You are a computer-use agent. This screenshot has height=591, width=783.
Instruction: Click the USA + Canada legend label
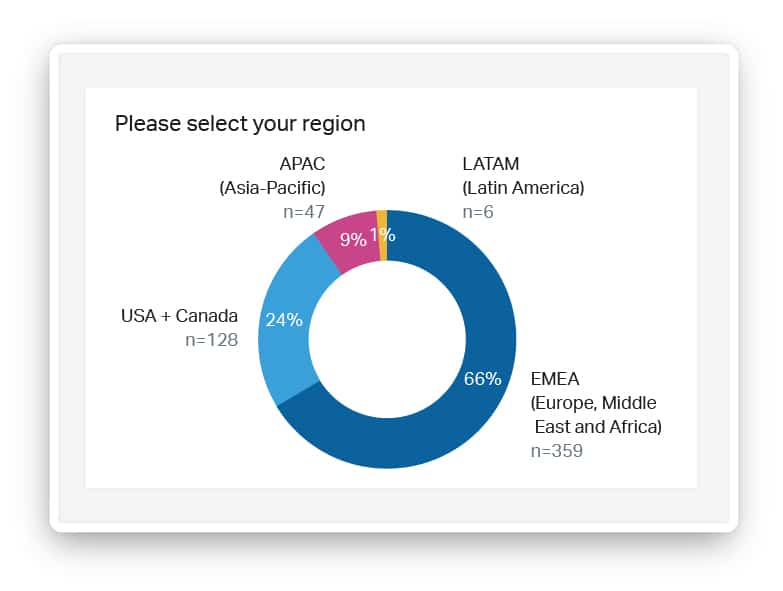point(179,316)
